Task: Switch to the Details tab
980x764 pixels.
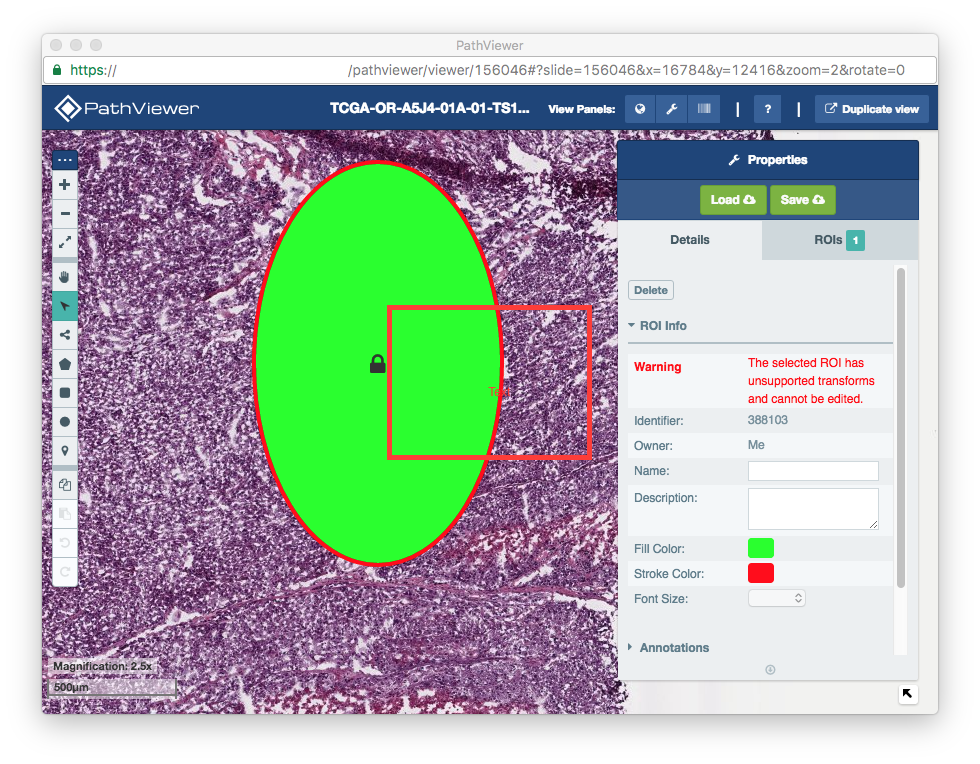Action: coord(690,240)
